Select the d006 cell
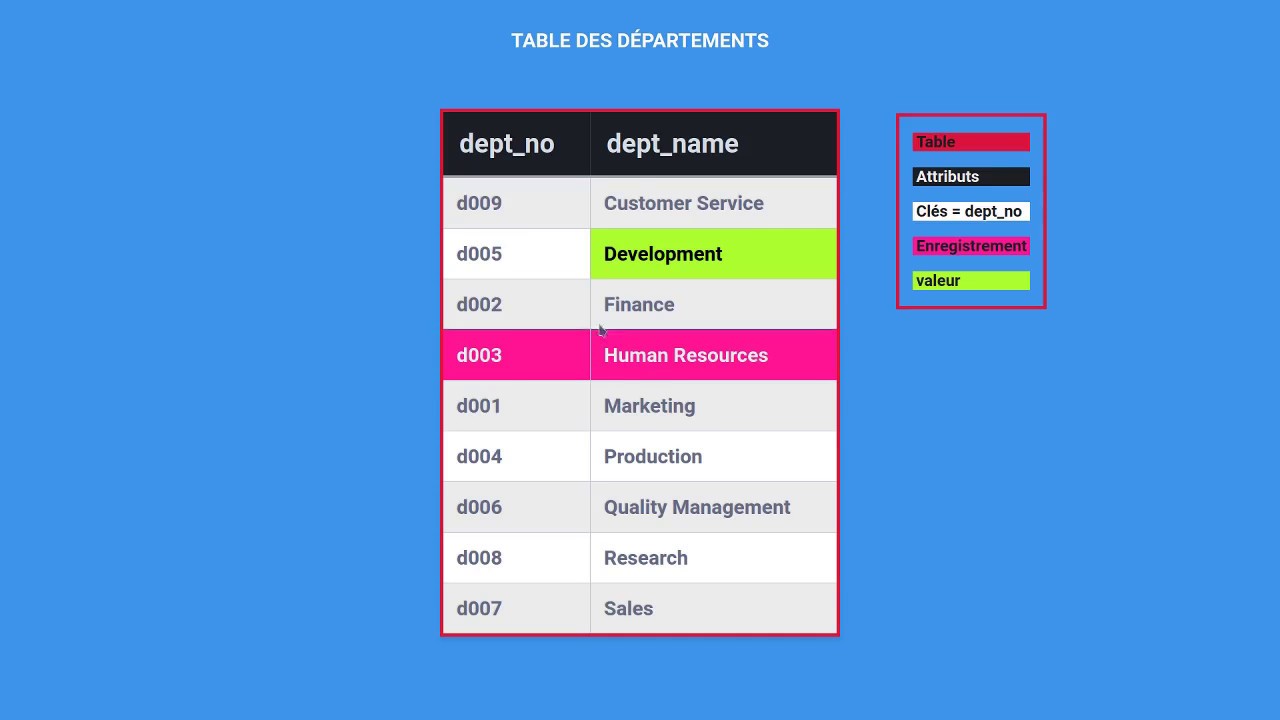This screenshot has width=1280, height=720. tap(516, 507)
